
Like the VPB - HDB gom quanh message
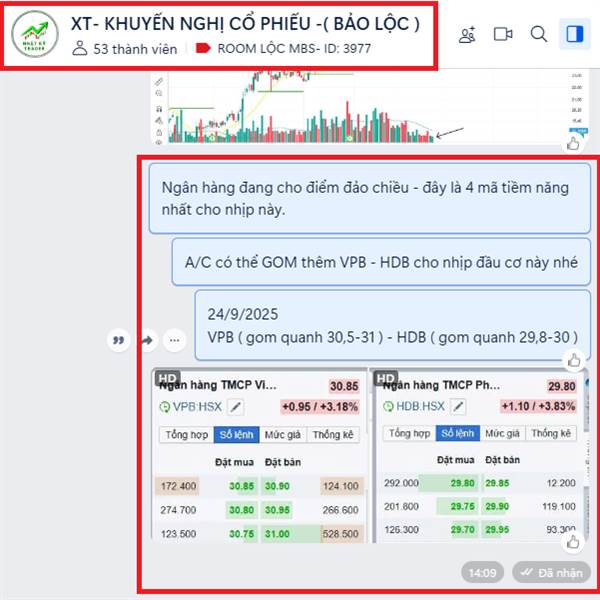point(574,360)
